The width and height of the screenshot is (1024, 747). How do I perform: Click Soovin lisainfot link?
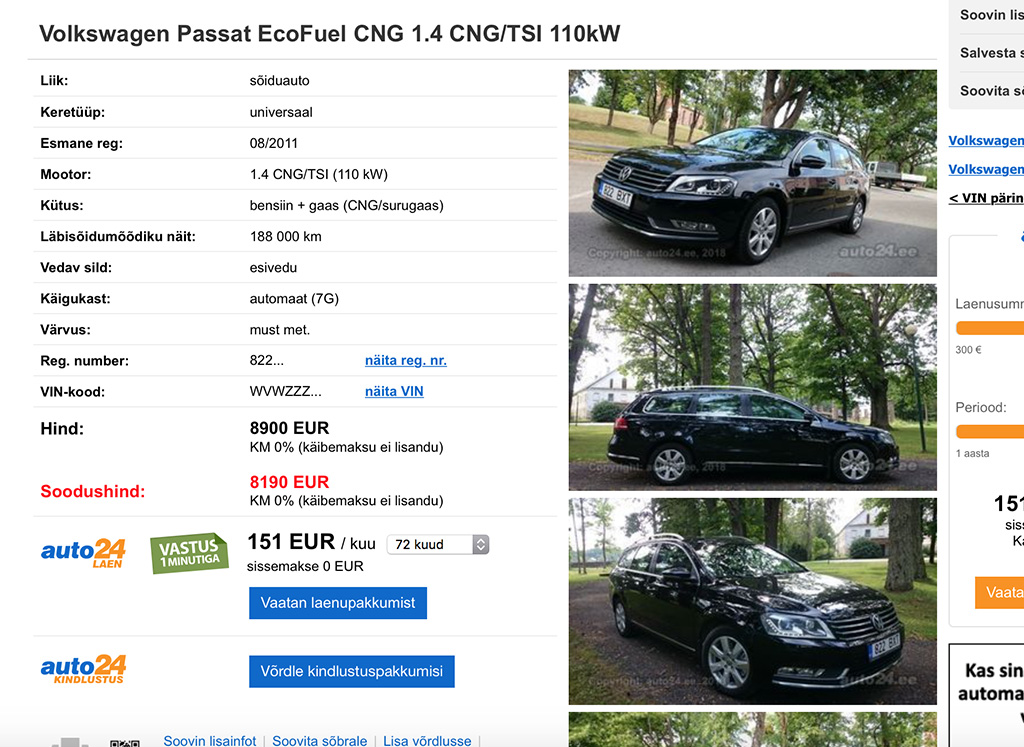(x=210, y=740)
